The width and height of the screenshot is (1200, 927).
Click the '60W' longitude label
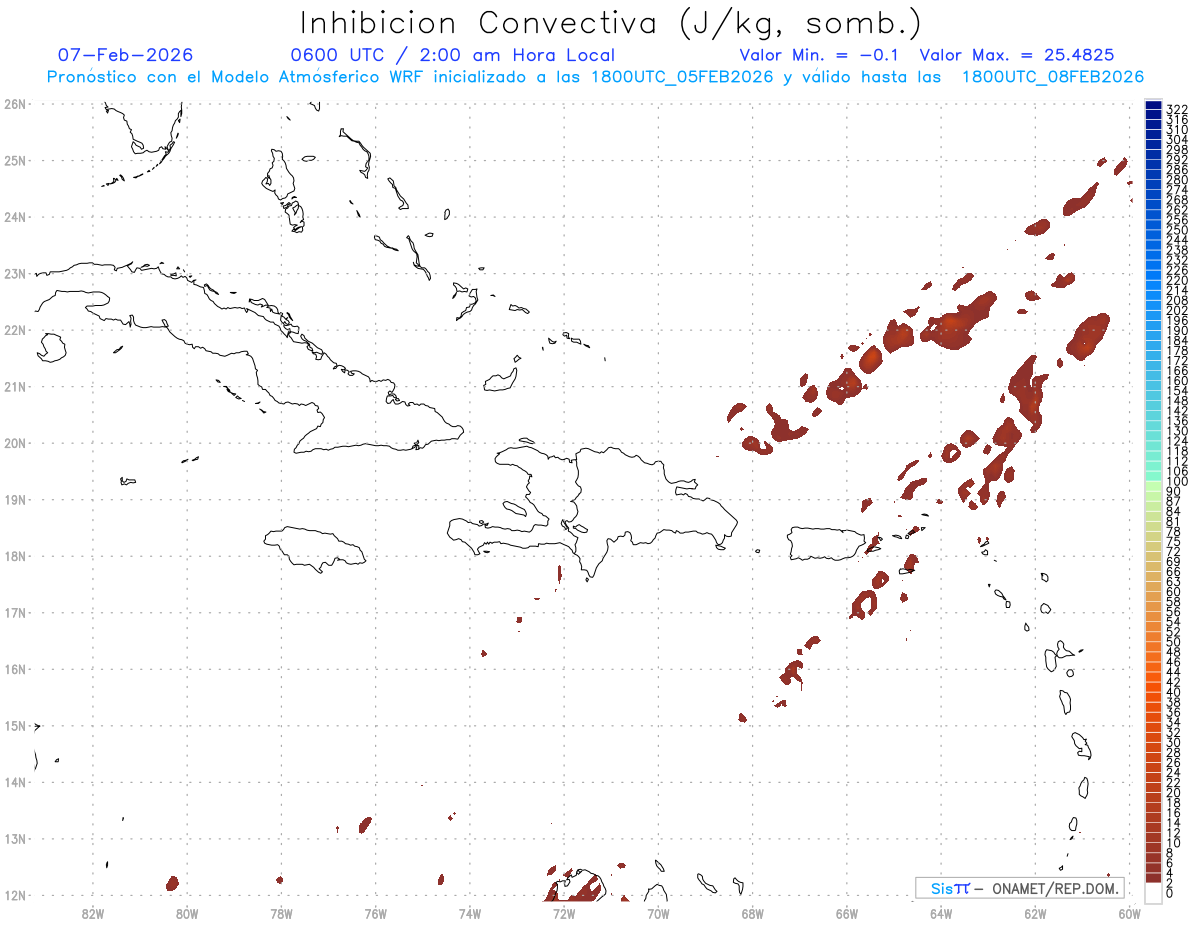pos(1130,913)
